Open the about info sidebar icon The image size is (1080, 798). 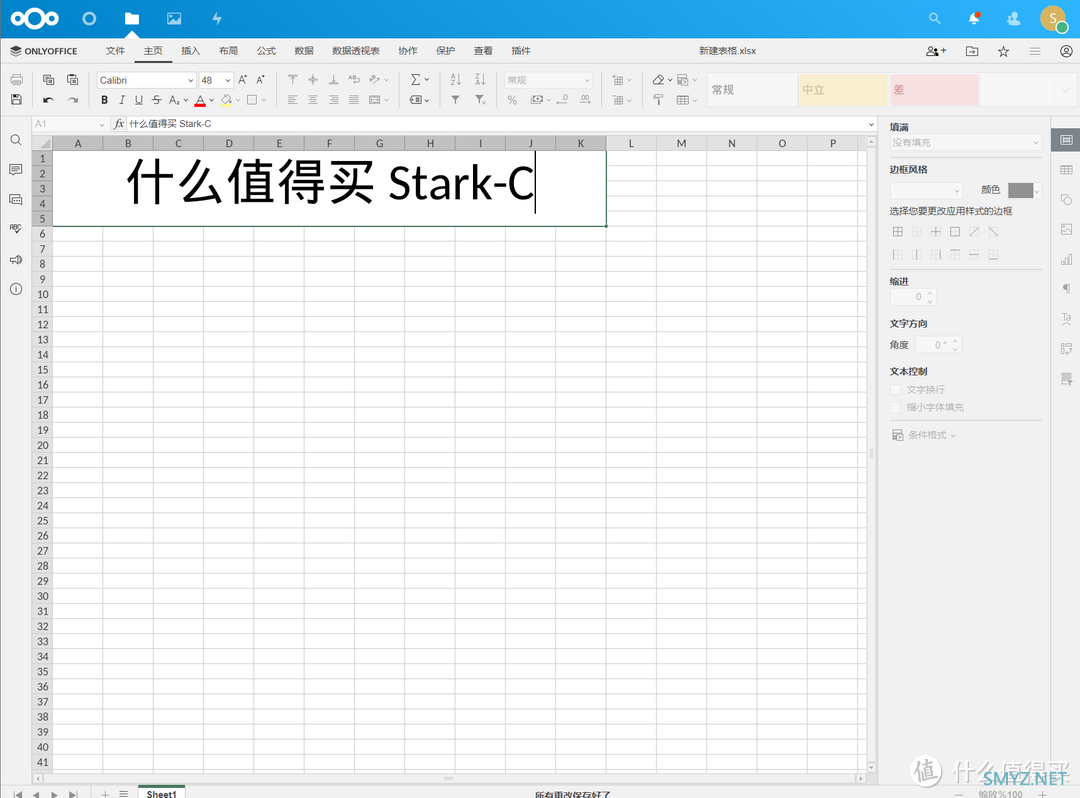coord(16,289)
